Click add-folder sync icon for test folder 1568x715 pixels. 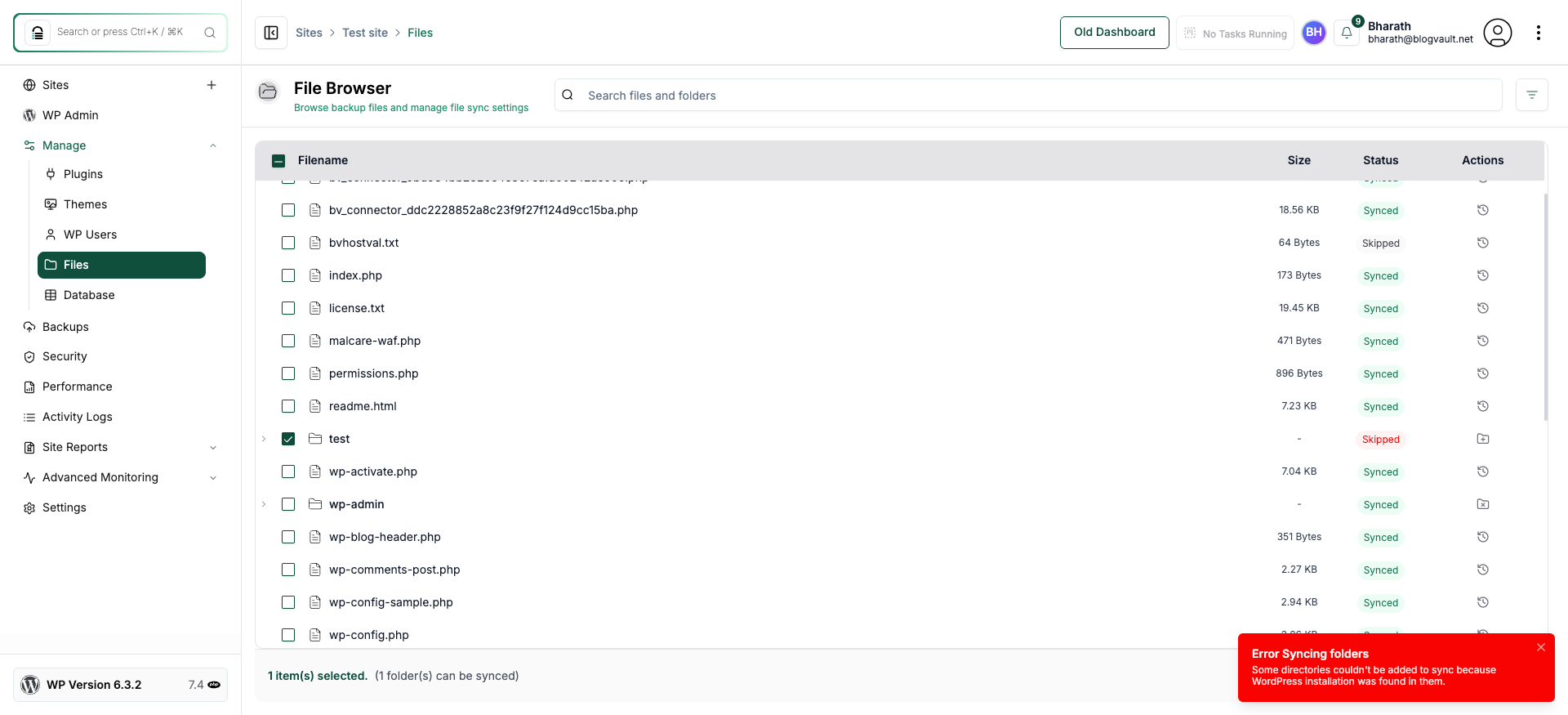click(x=1483, y=439)
